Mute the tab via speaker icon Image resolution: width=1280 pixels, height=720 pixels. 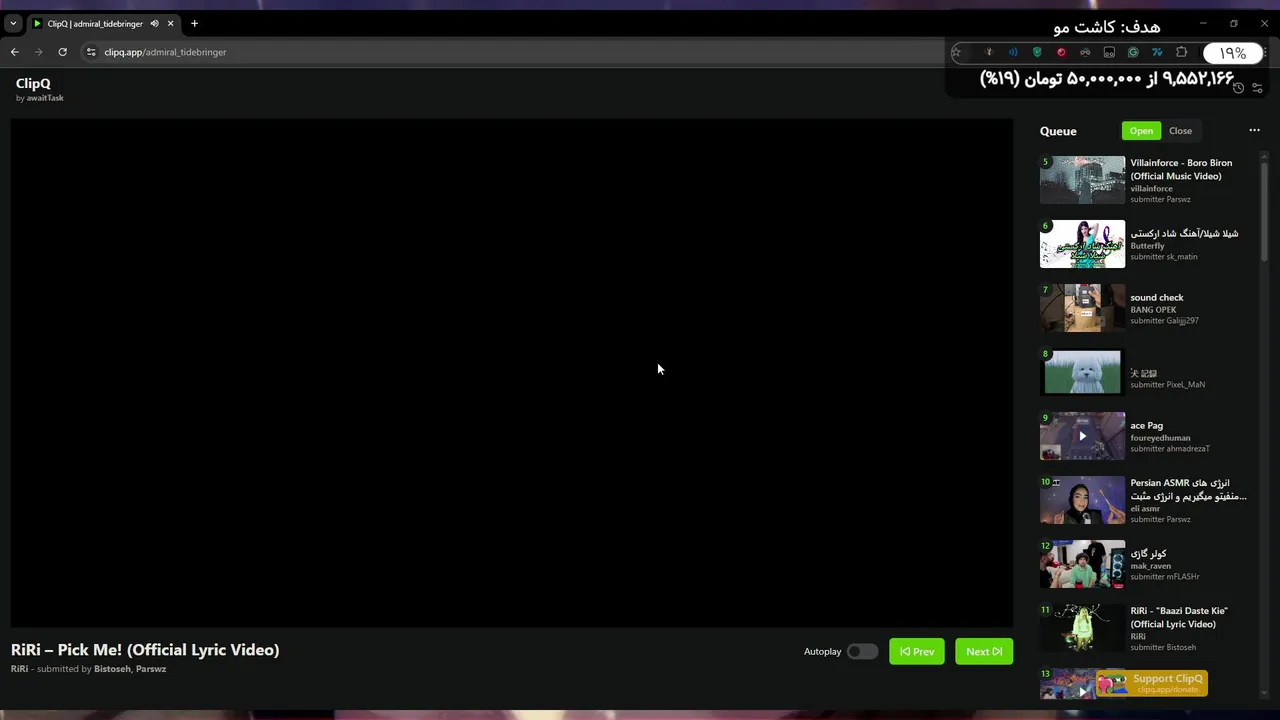(154, 23)
